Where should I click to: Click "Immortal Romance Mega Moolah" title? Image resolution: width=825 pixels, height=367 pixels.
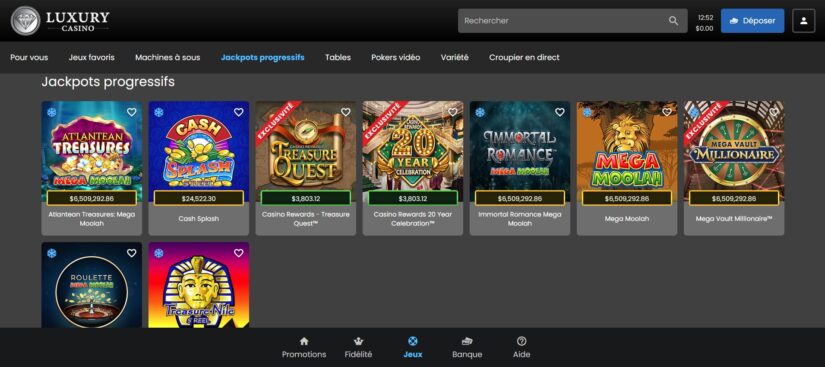click(520, 219)
